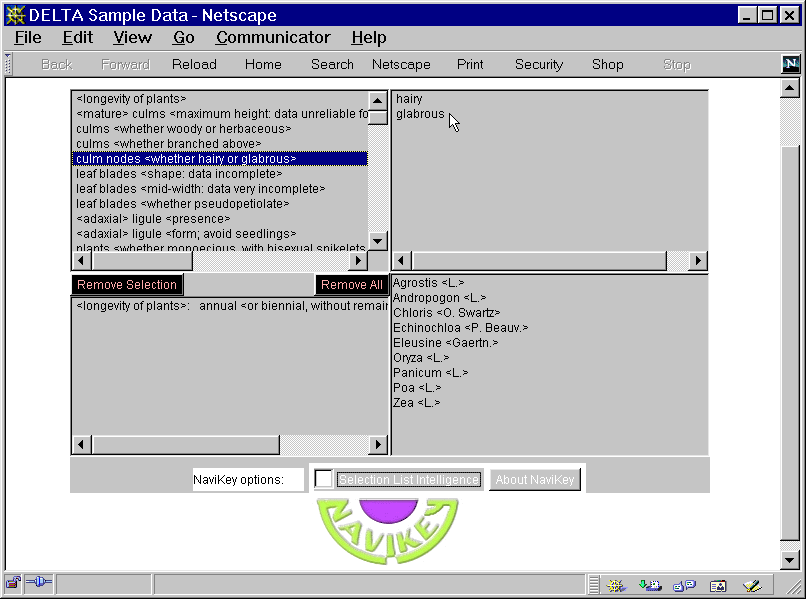The width and height of the screenshot is (806, 599).
Task: Open Composer from the component bar icon
Action: coord(752,585)
